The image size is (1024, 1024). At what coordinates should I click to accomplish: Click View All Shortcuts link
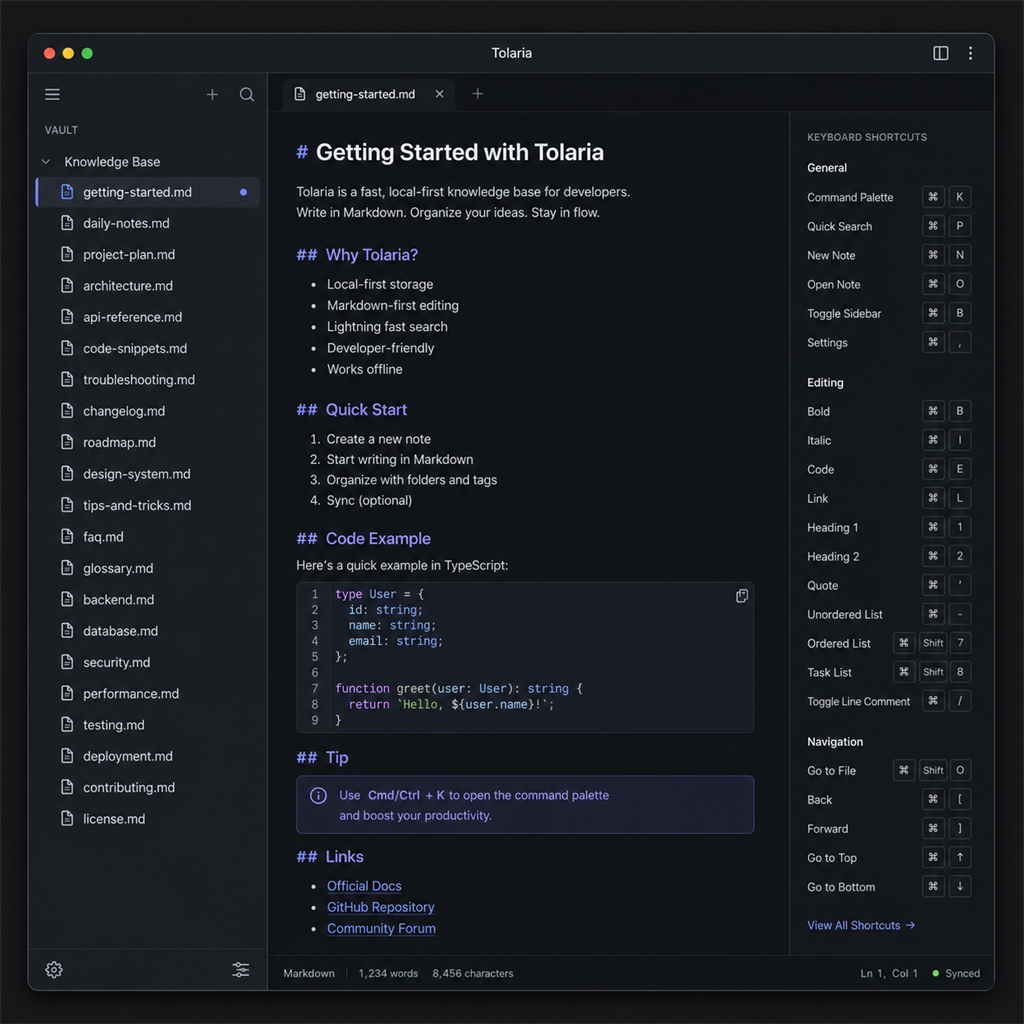[x=861, y=925]
